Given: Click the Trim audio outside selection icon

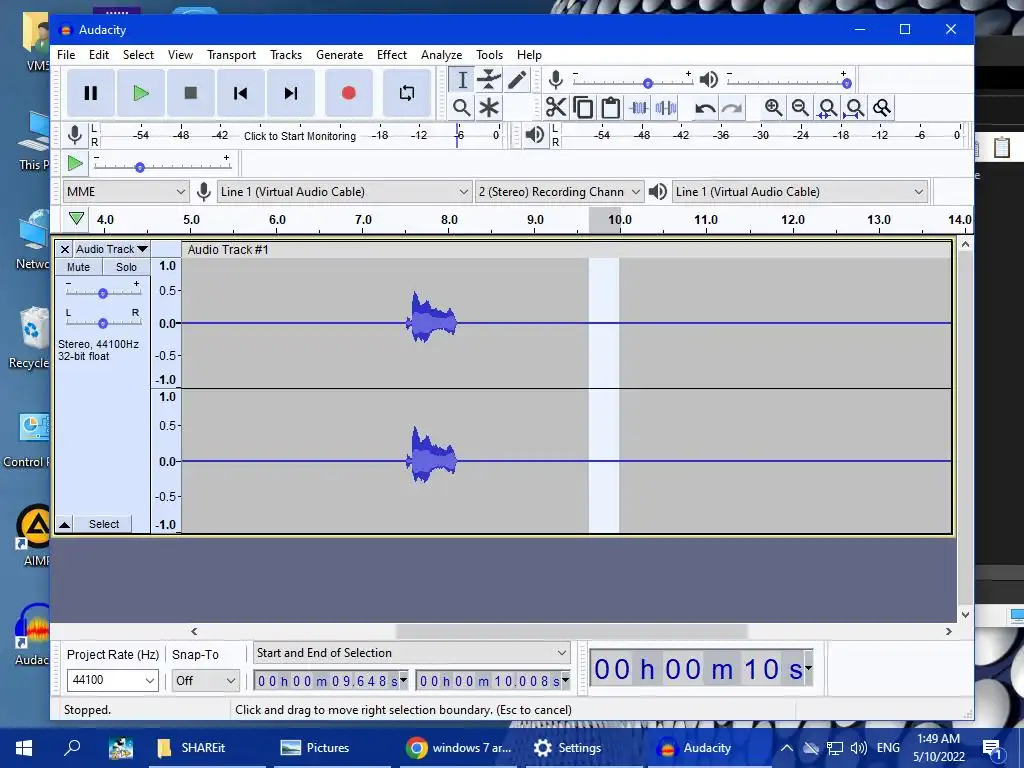Looking at the screenshot, I should (x=638, y=107).
